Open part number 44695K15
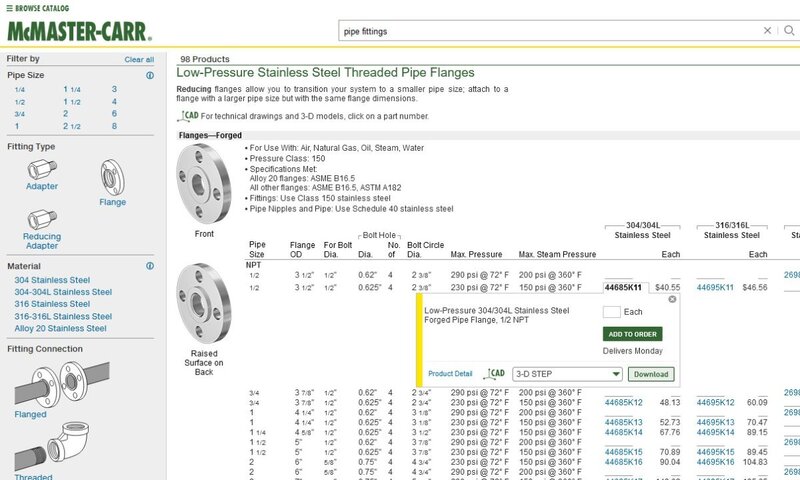Viewport: 800px width, 480px height. coord(715,452)
